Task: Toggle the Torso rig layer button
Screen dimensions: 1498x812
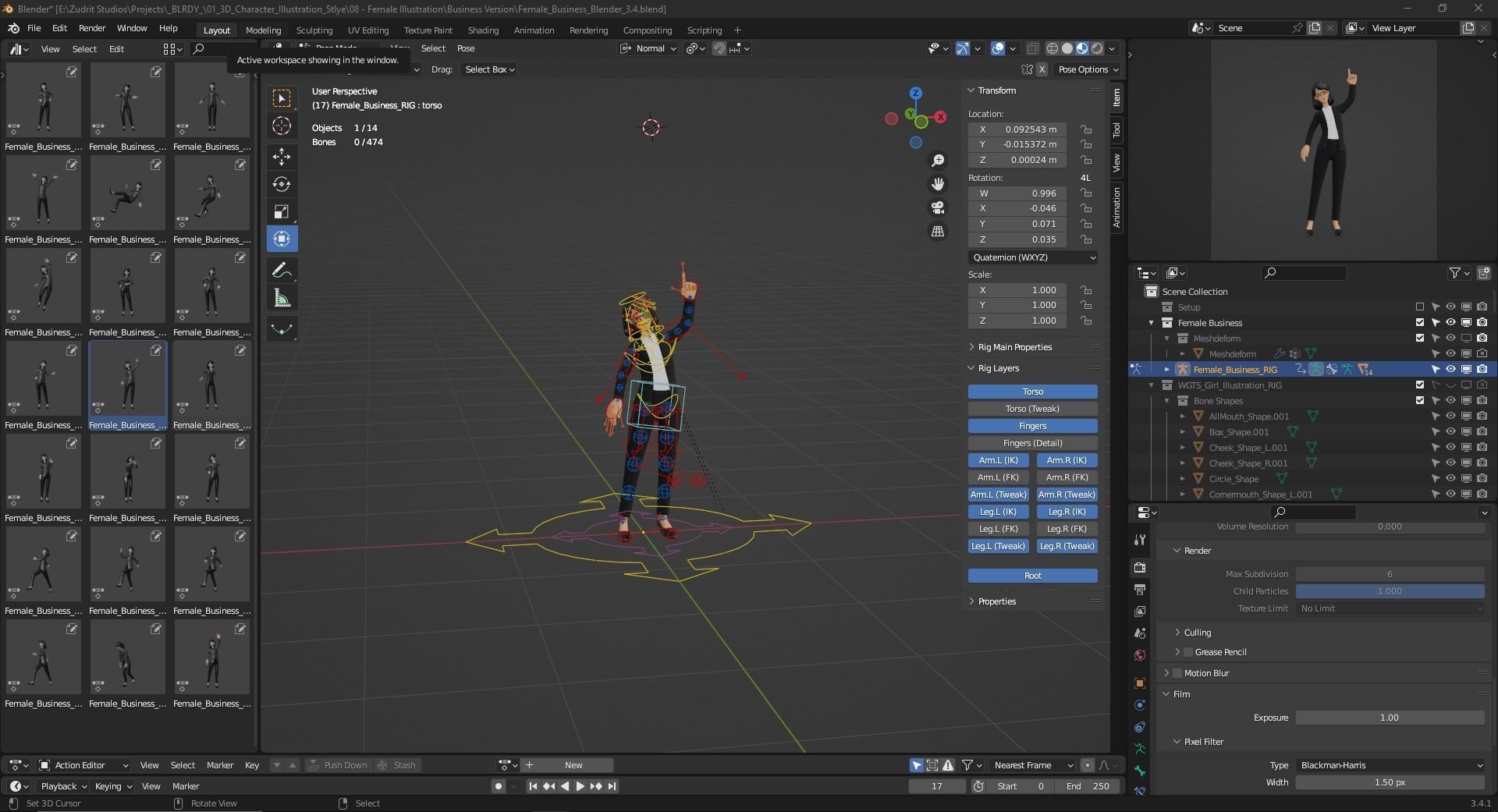Action: coord(1032,392)
